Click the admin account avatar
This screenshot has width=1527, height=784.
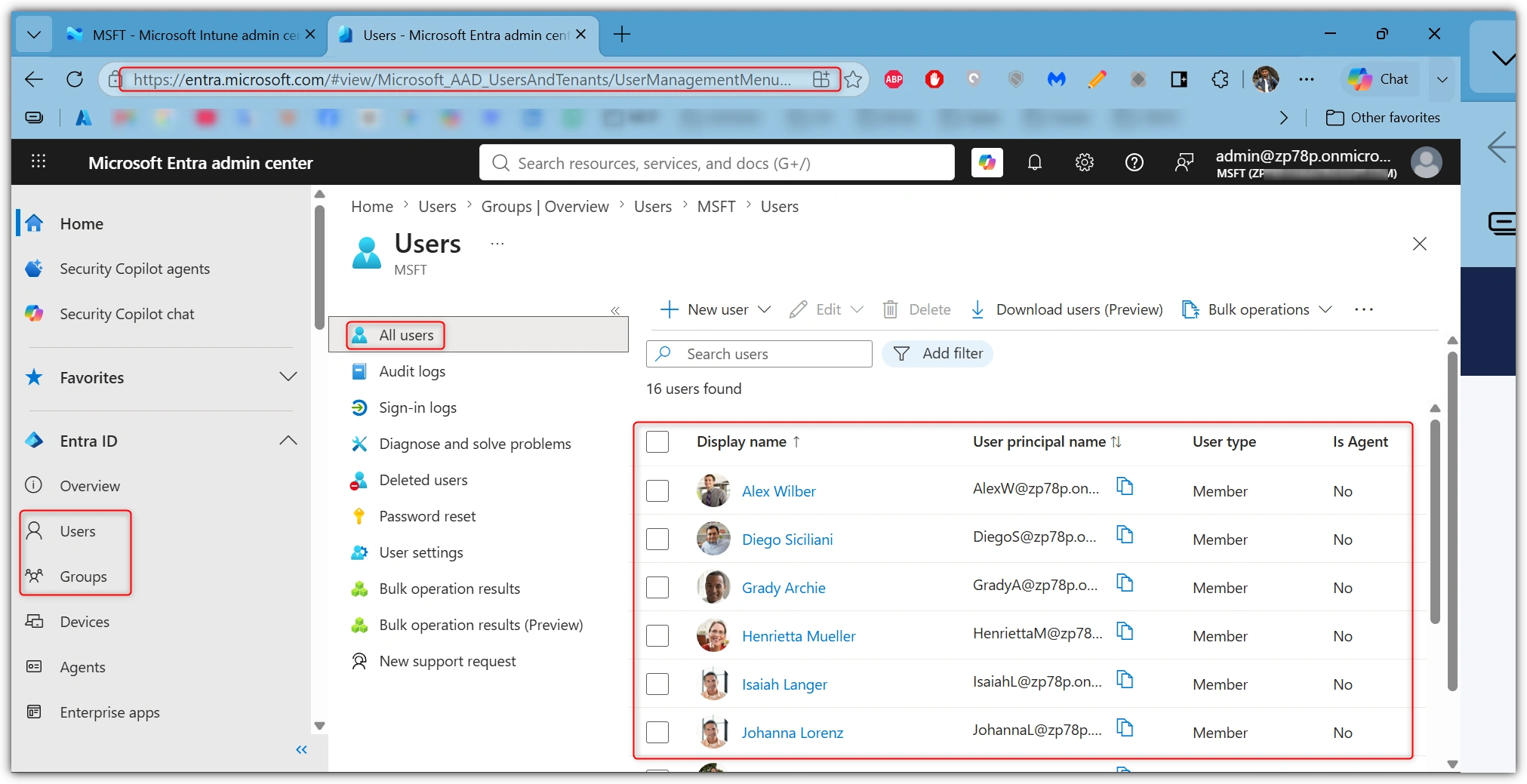coord(1426,162)
